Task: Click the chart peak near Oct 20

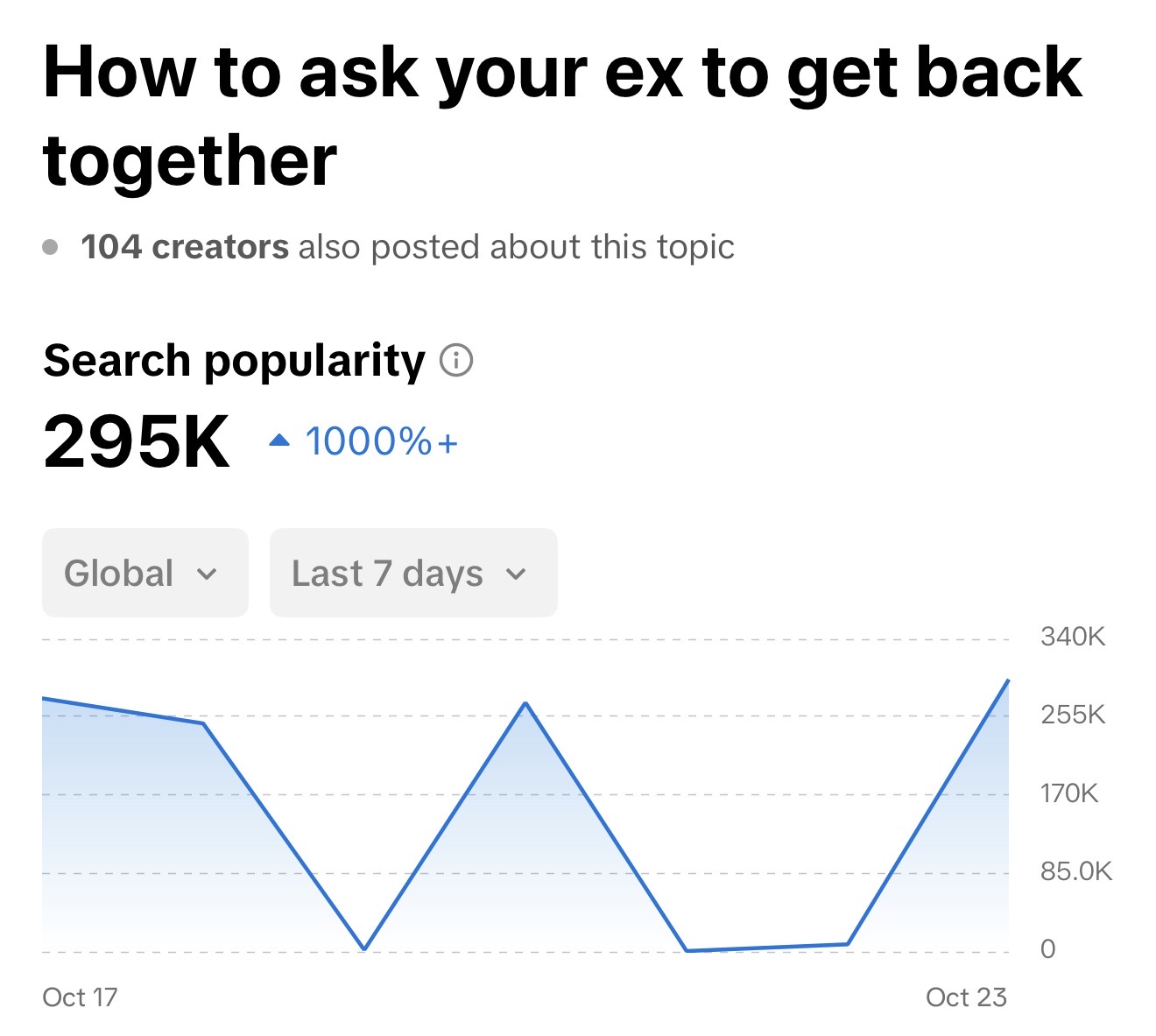Action: tap(524, 703)
